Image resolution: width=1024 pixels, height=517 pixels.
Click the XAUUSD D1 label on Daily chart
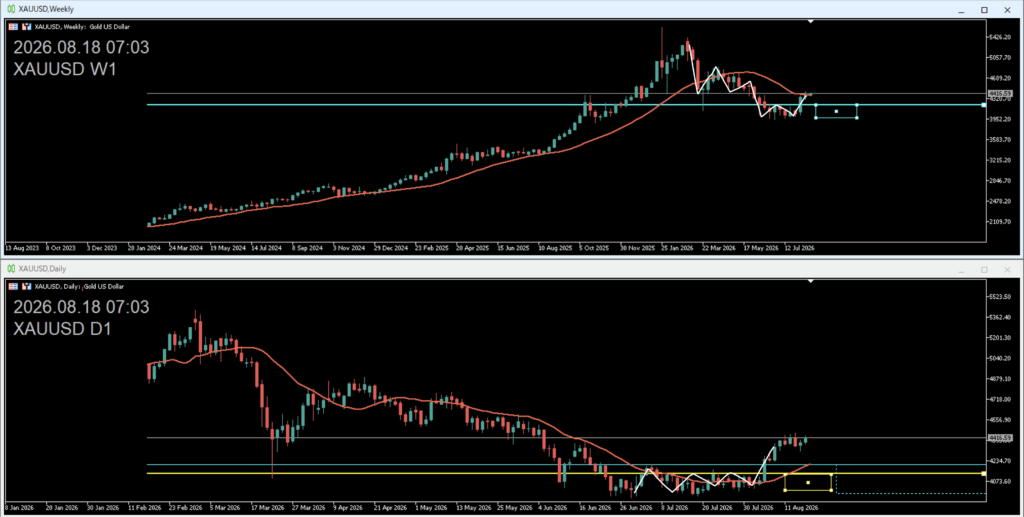(63, 329)
